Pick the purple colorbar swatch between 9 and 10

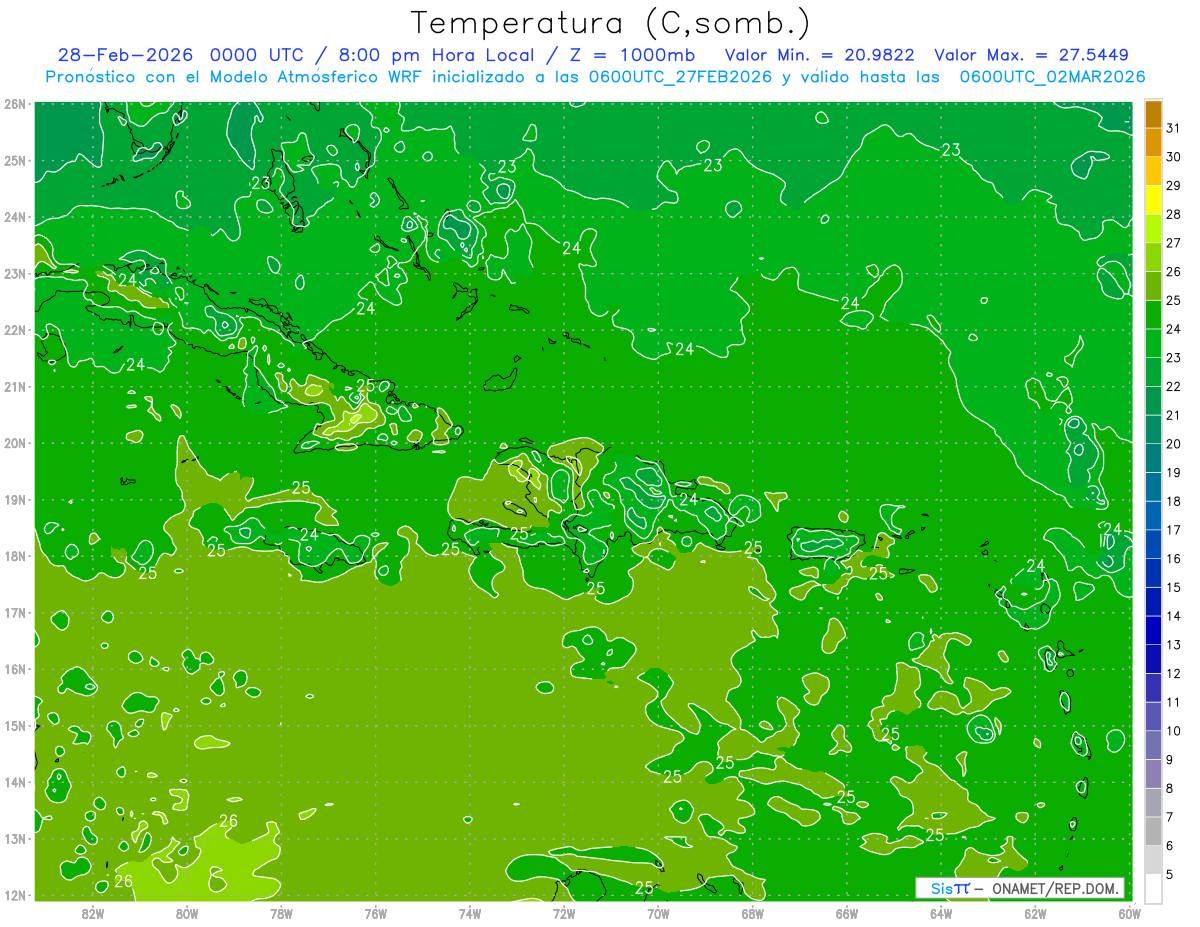[1153, 745]
